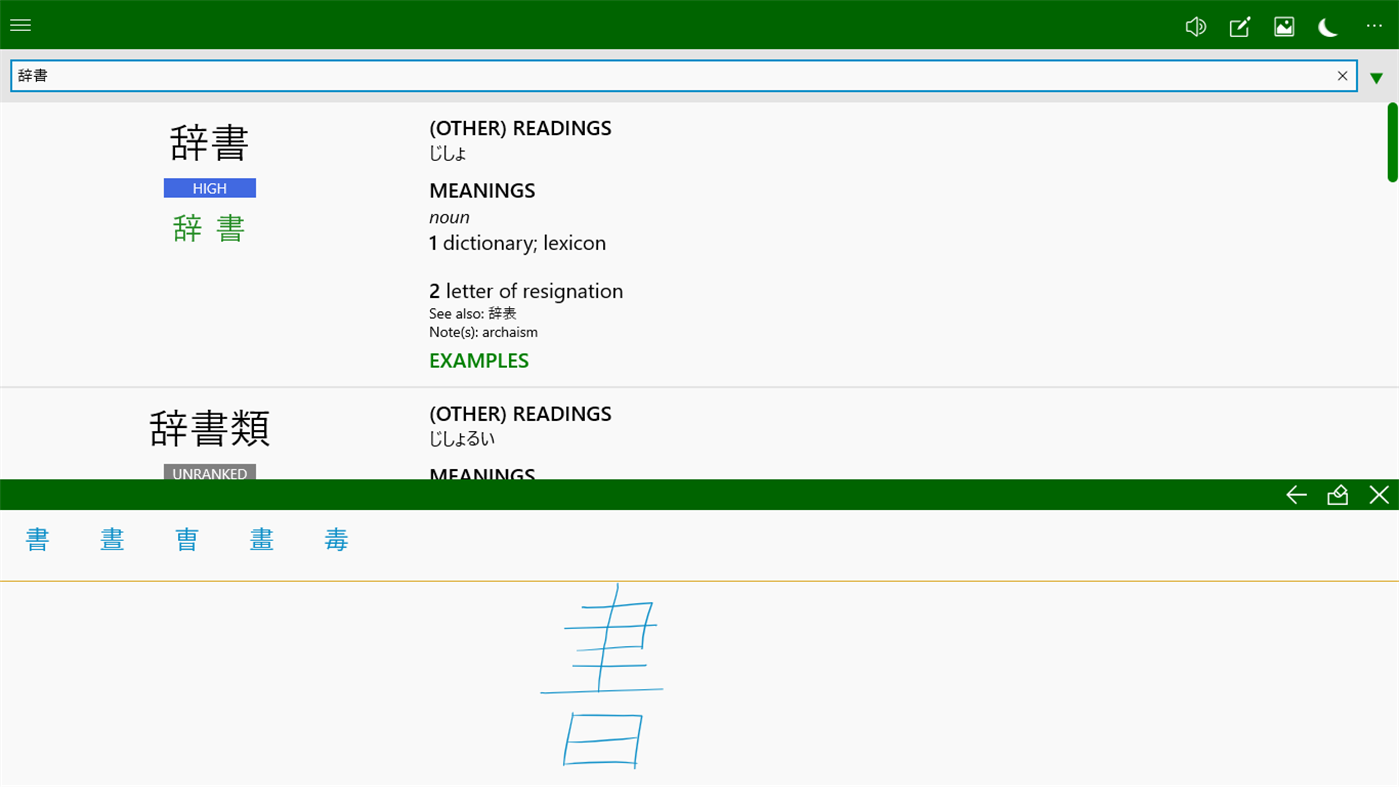
Task: Click the image search icon
Action: click(1283, 26)
